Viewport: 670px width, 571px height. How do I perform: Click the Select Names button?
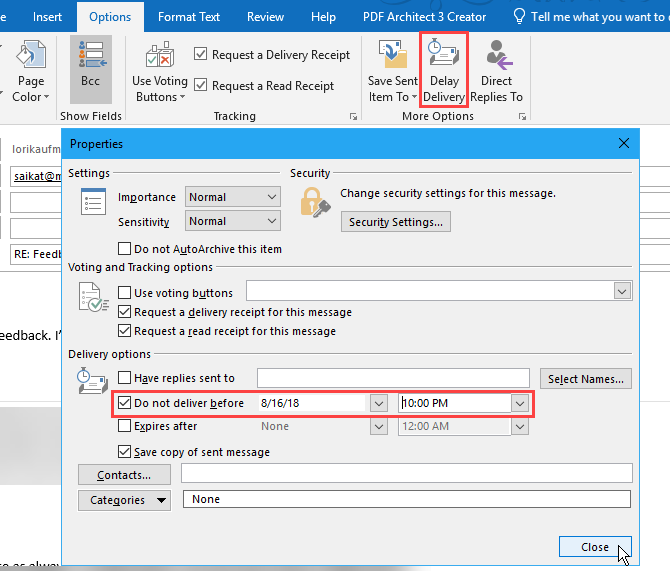tap(586, 379)
